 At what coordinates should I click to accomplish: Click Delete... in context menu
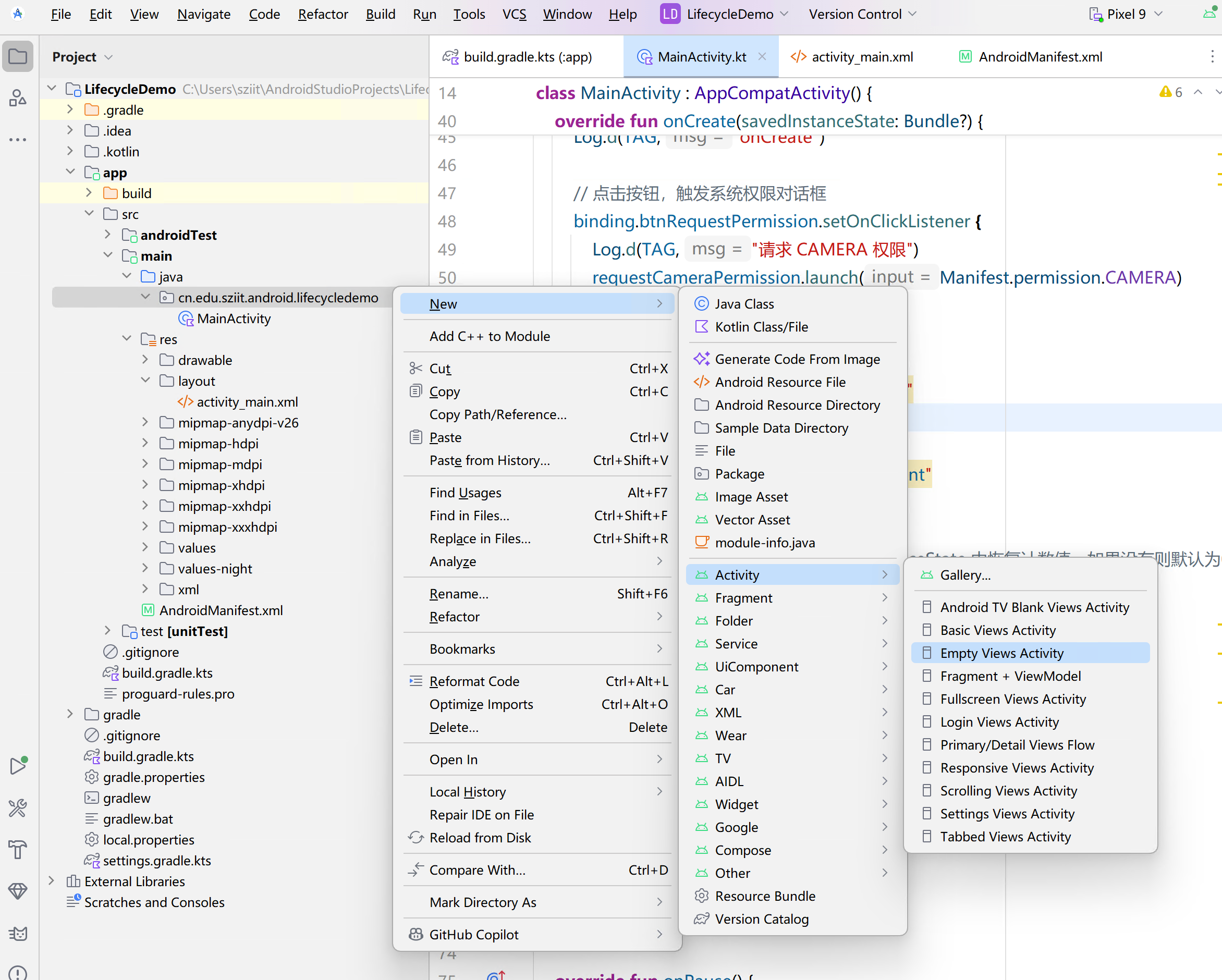tap(537, 727)
